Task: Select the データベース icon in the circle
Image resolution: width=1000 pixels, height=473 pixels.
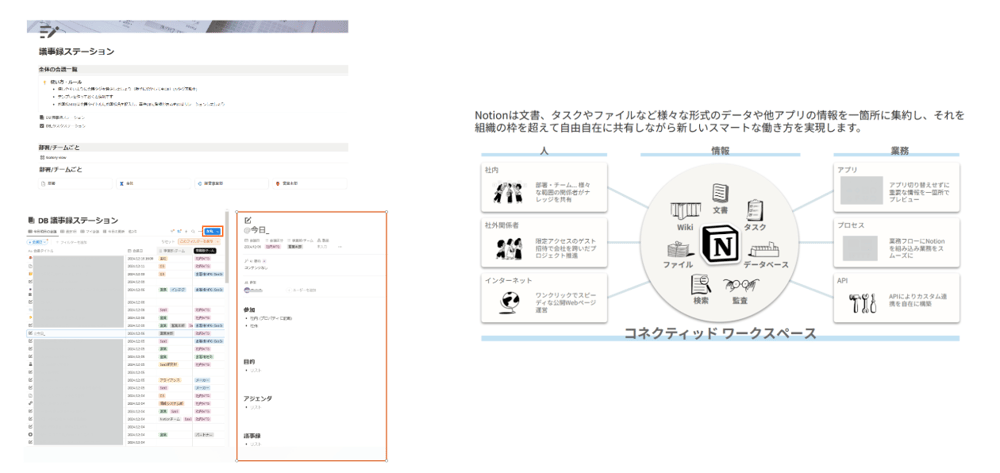Action: pos(765,249)
